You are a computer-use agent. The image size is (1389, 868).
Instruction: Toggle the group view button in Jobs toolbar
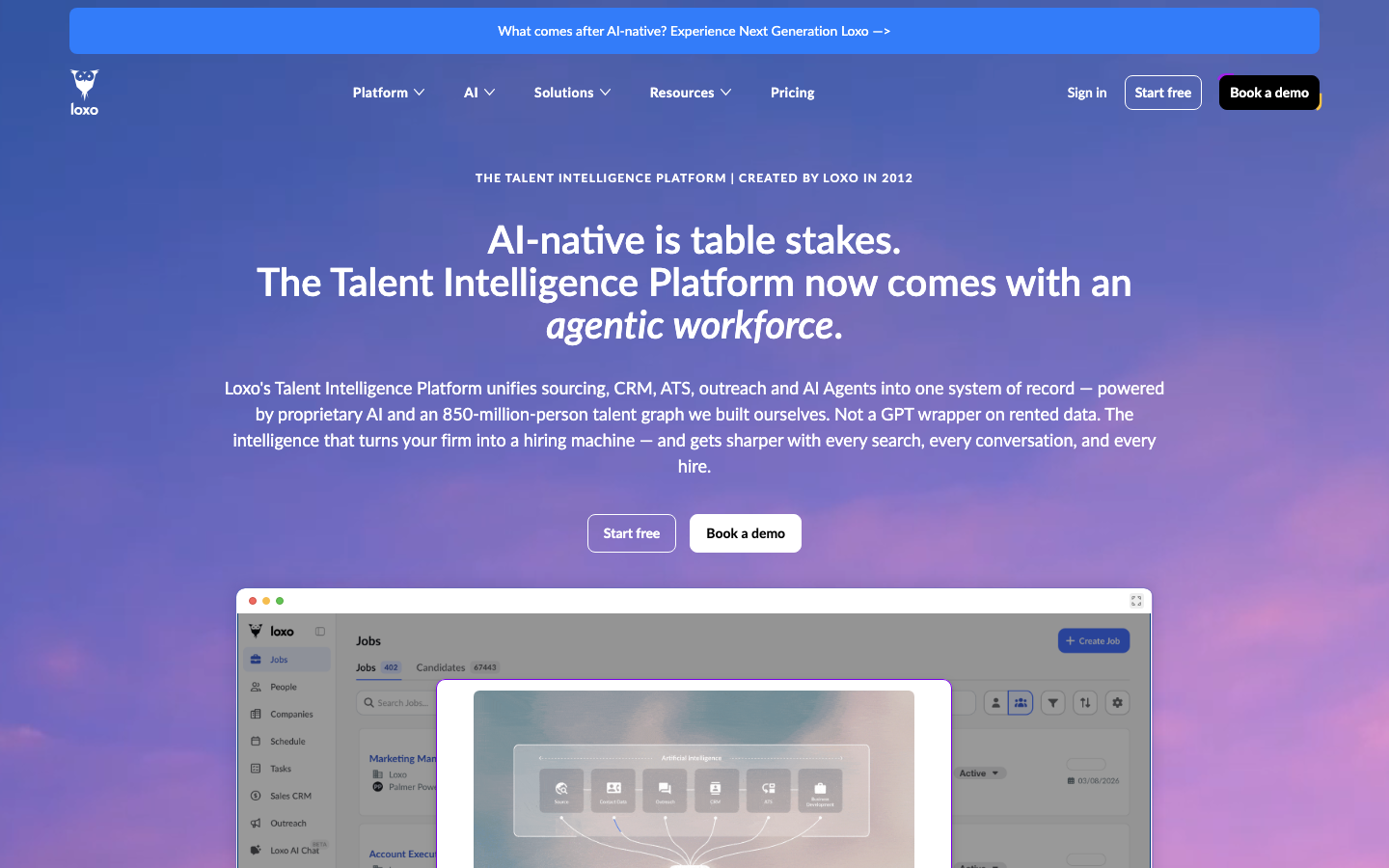pos(1021,703)
